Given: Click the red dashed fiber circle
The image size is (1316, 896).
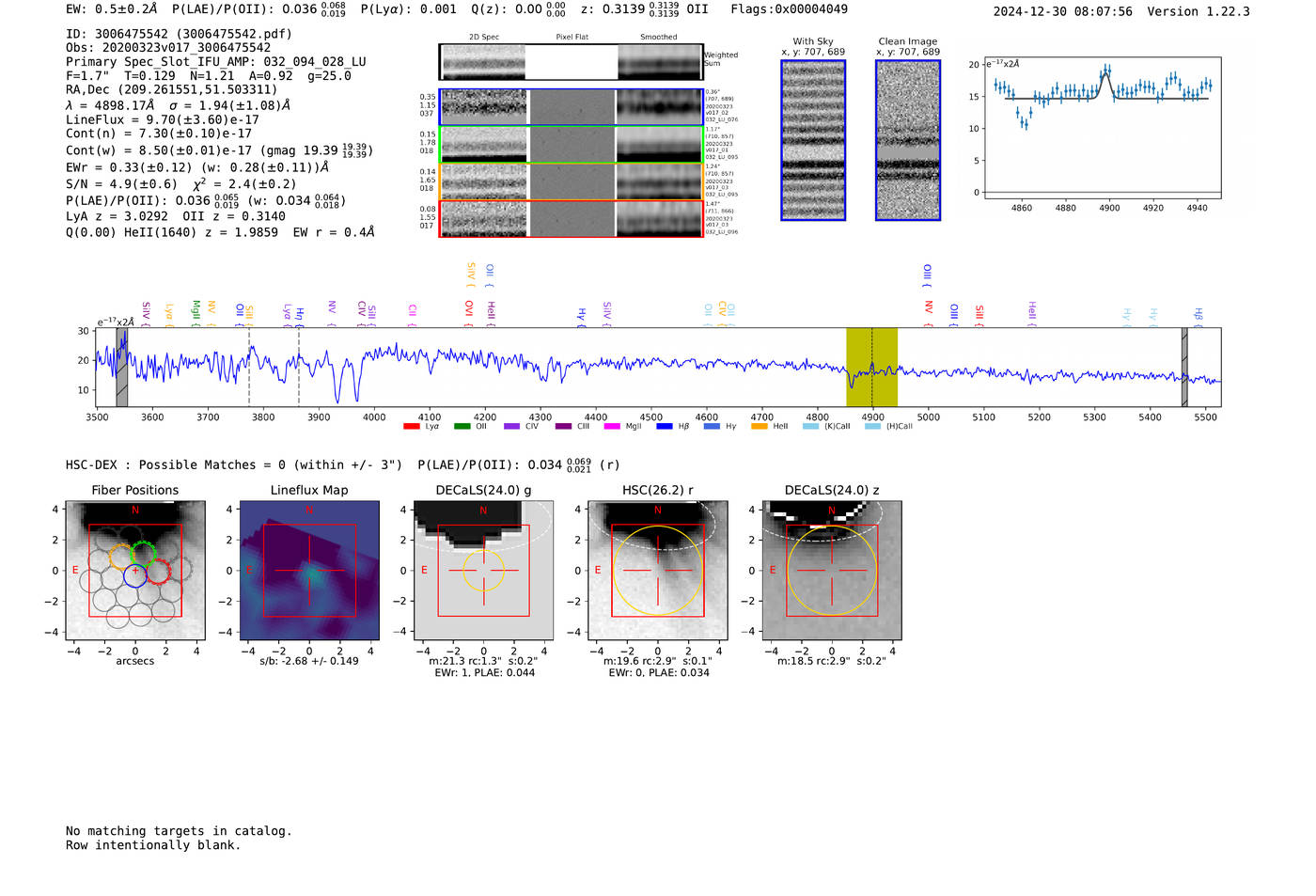Looking at the screenshot, I should click(159, 571).
